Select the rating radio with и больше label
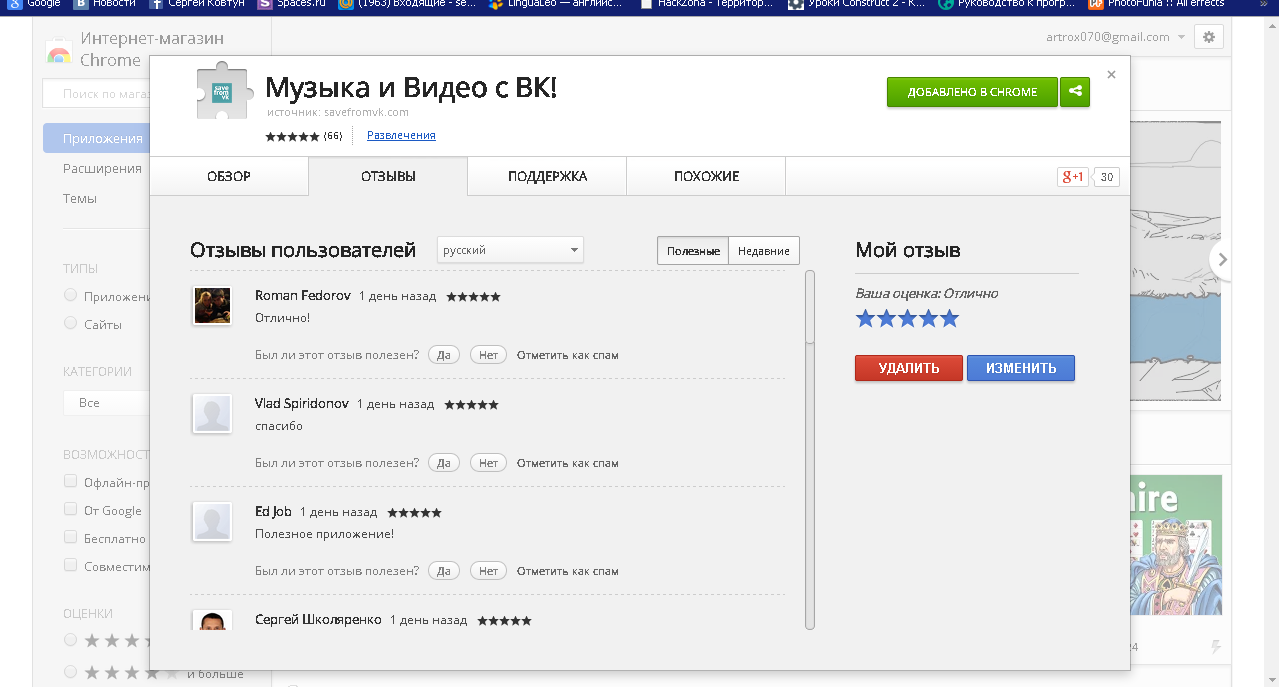Image resolution: width=1279 pixels, height=687 pixels. tap(70, 672)
